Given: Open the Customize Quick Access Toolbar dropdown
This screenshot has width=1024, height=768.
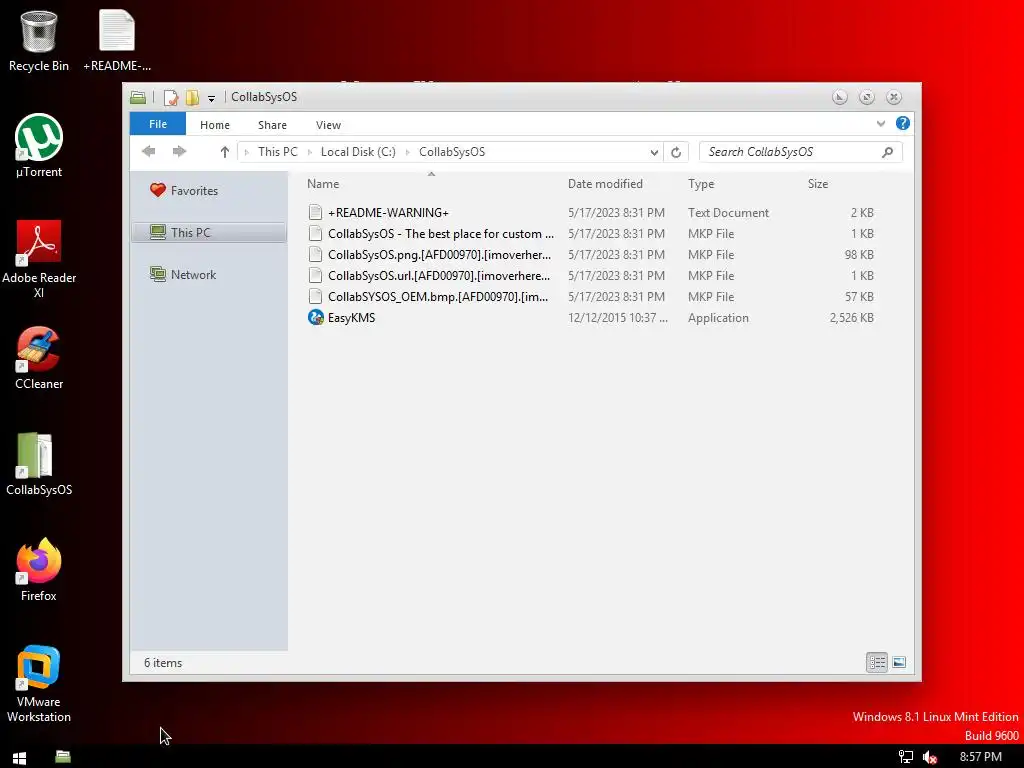Looking at the screenshot, I should pyautogui.click(x=211, y=98).
